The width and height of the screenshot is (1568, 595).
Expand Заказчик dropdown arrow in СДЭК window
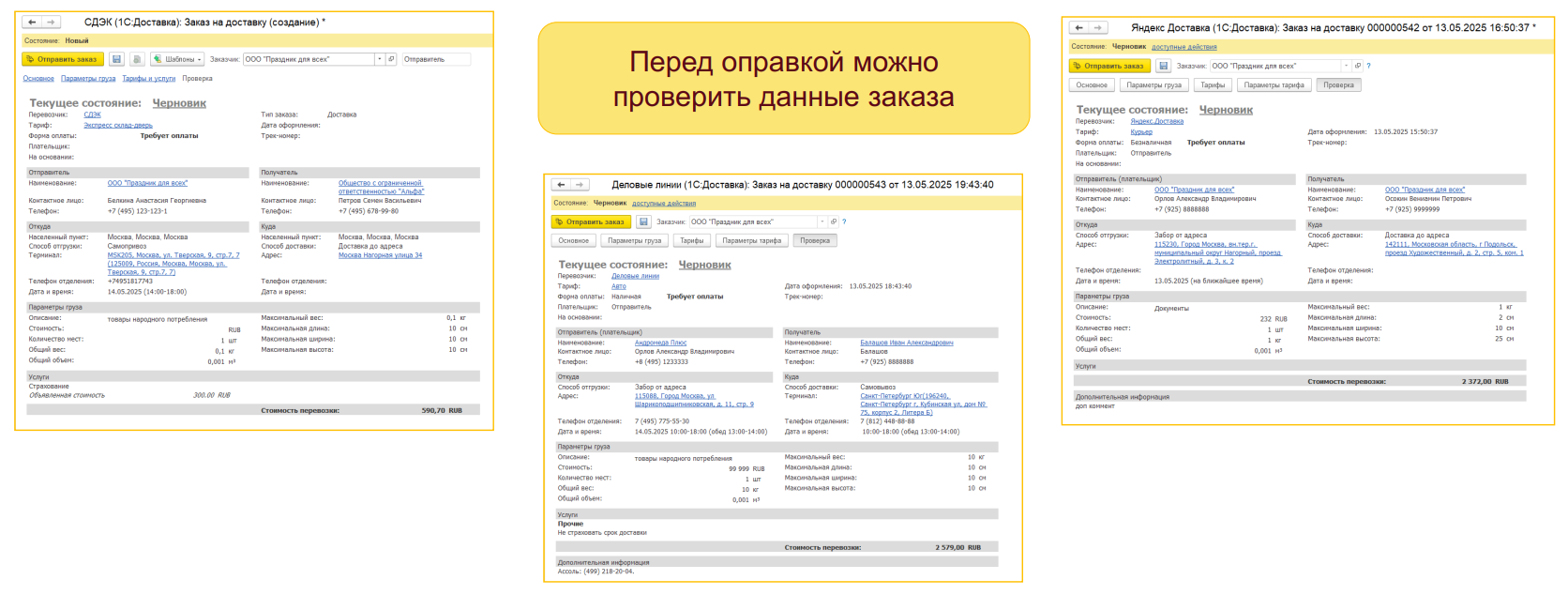pyautogui.click(x=380, y=59)
